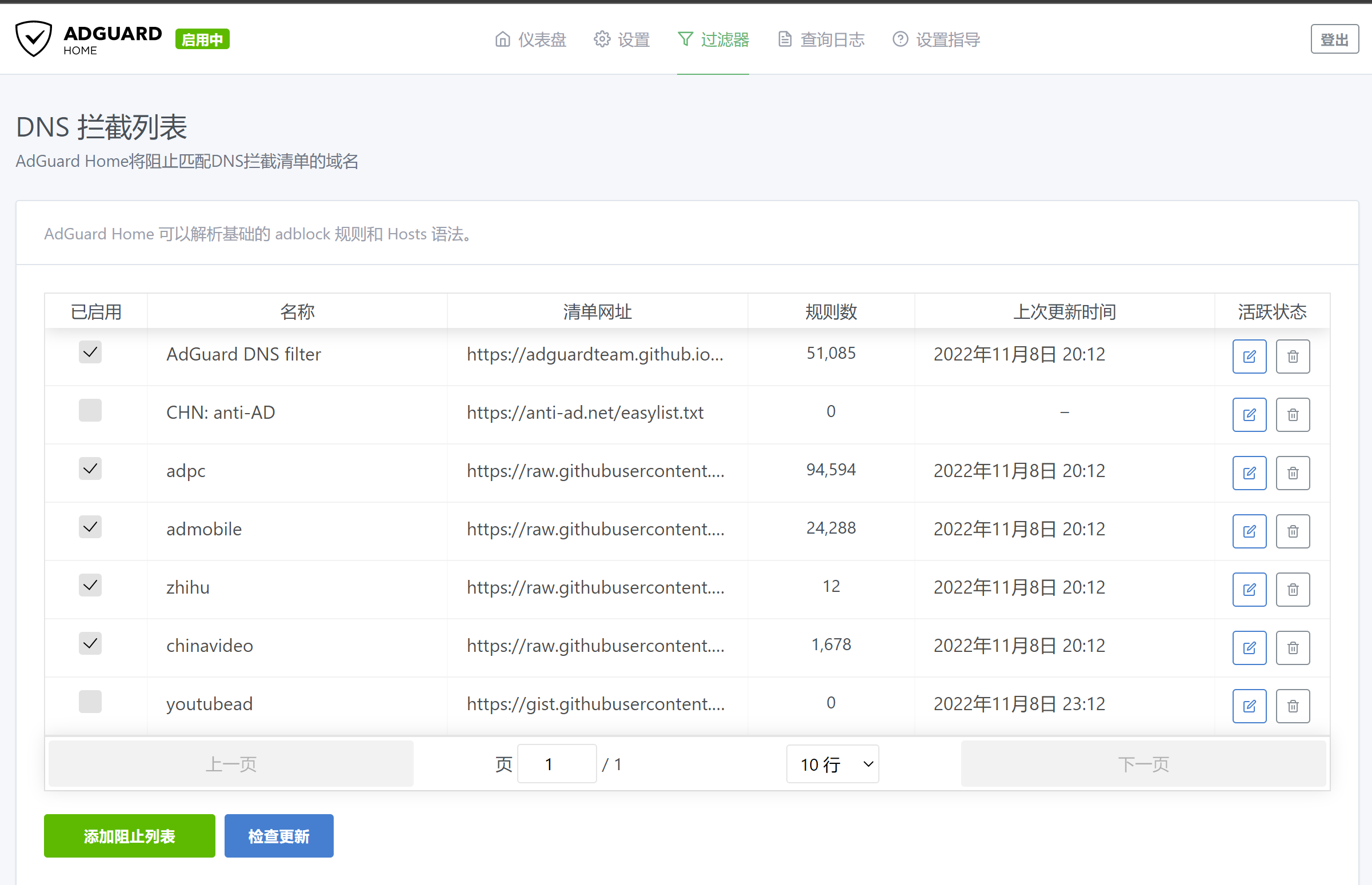Click the 下一页 next page button
This screenshot has height=885, width=1372.
click(1143, 764)
